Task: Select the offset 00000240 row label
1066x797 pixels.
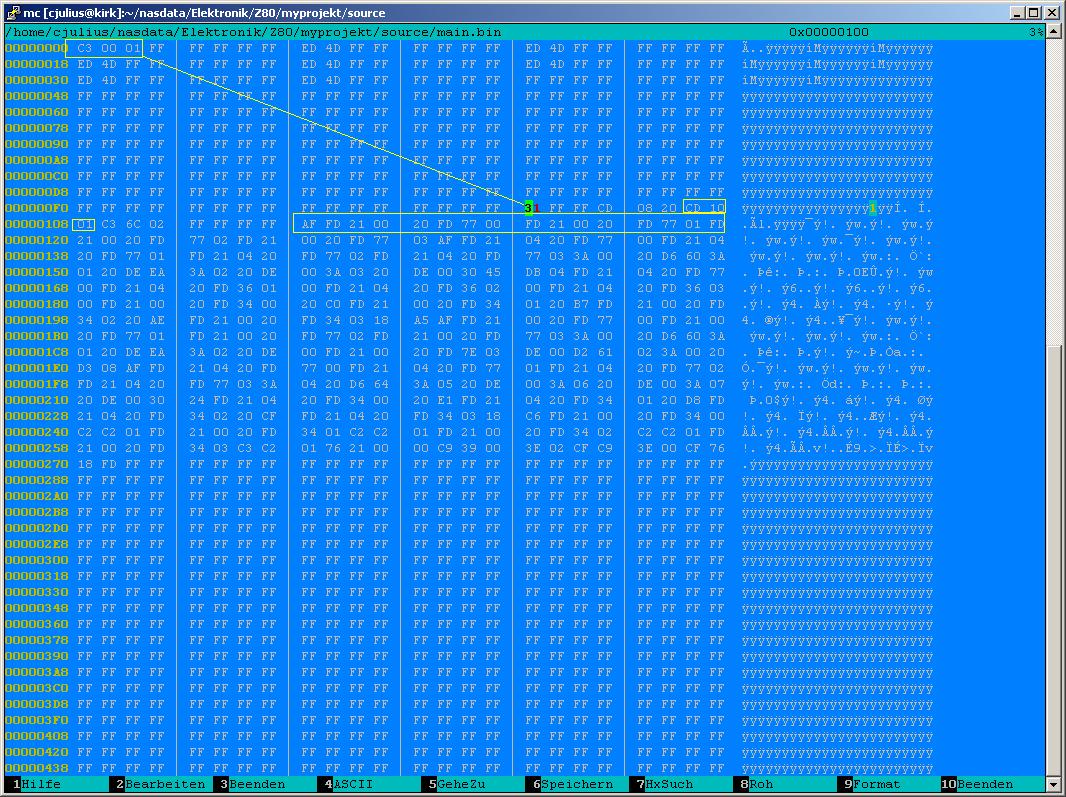Action: click(37, 432)
